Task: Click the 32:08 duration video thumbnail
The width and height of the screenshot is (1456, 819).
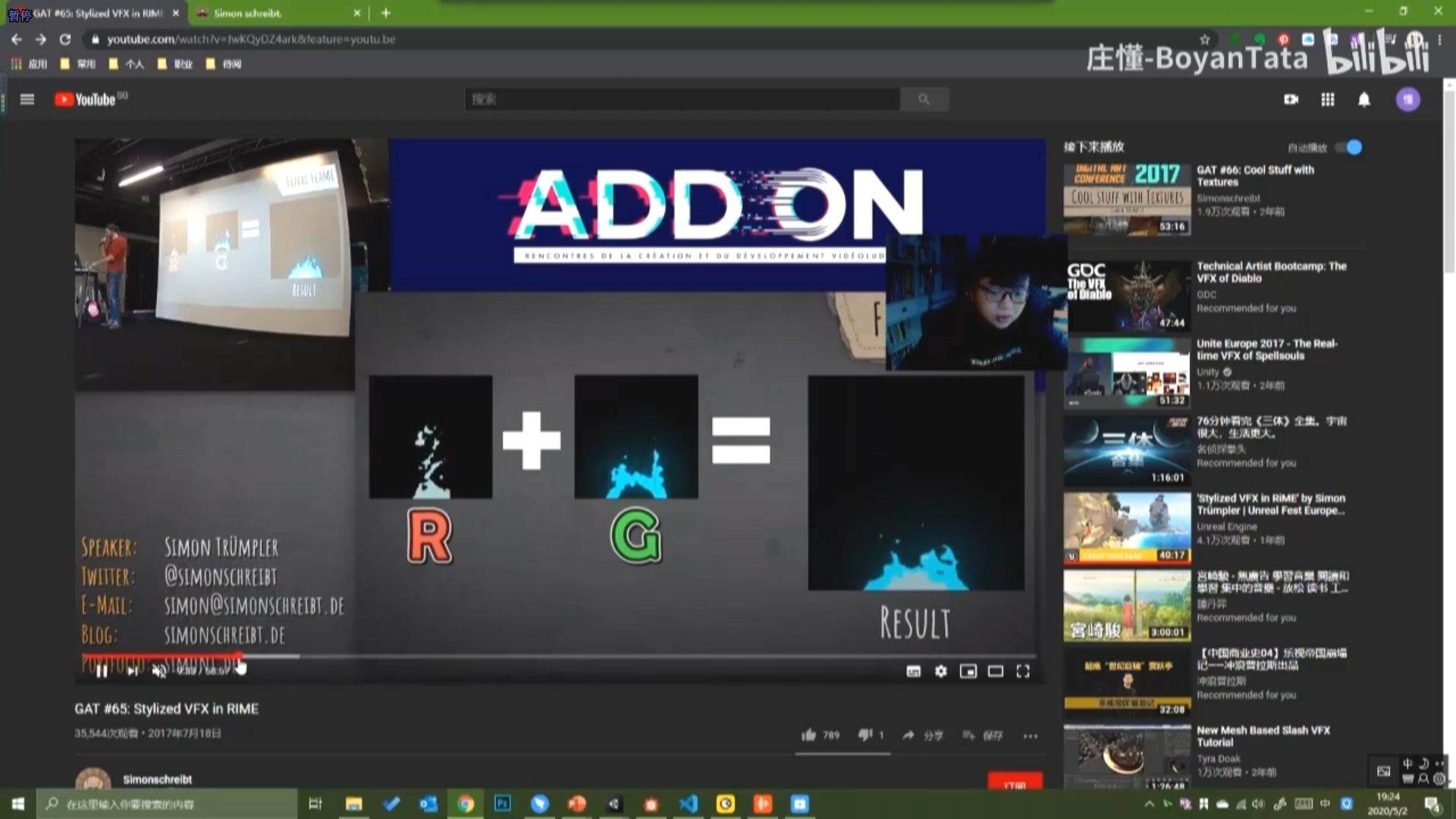Action: [x=1127, y=683]
